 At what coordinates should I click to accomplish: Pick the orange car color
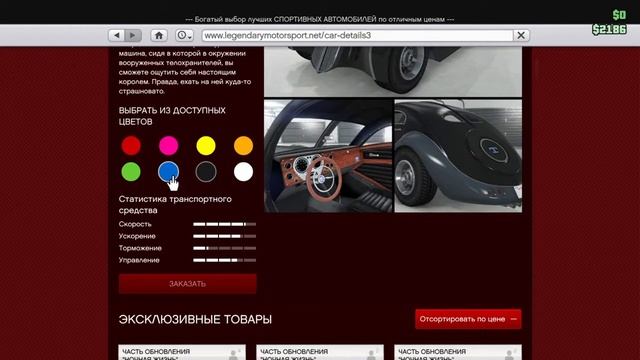[243, 146]
